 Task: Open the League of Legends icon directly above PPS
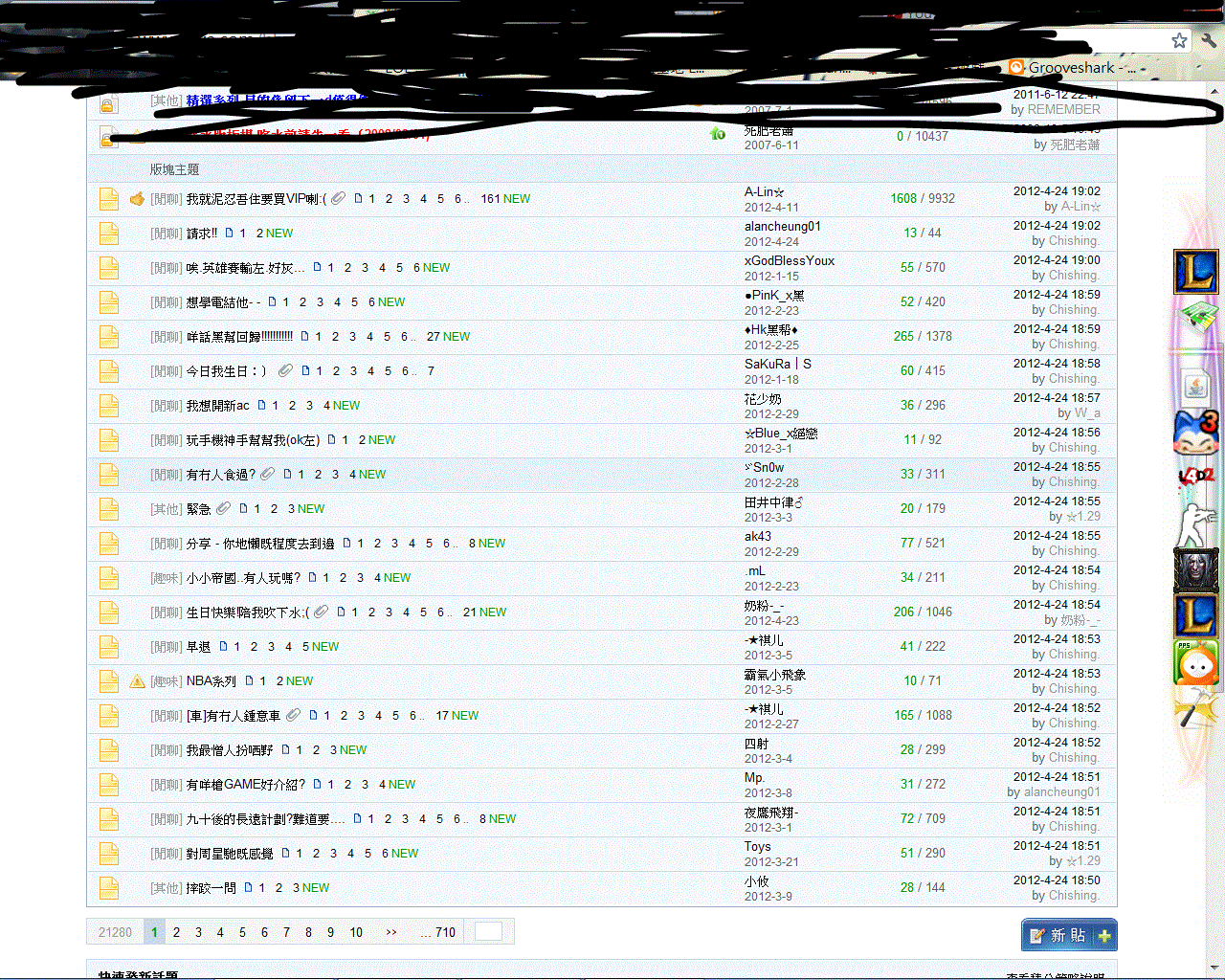point(1195,616)
